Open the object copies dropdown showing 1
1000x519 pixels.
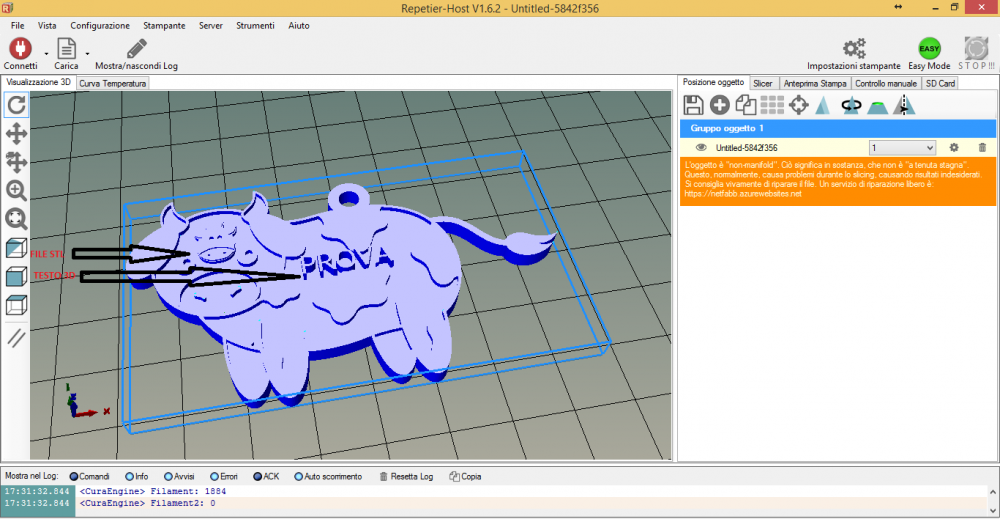902,147
